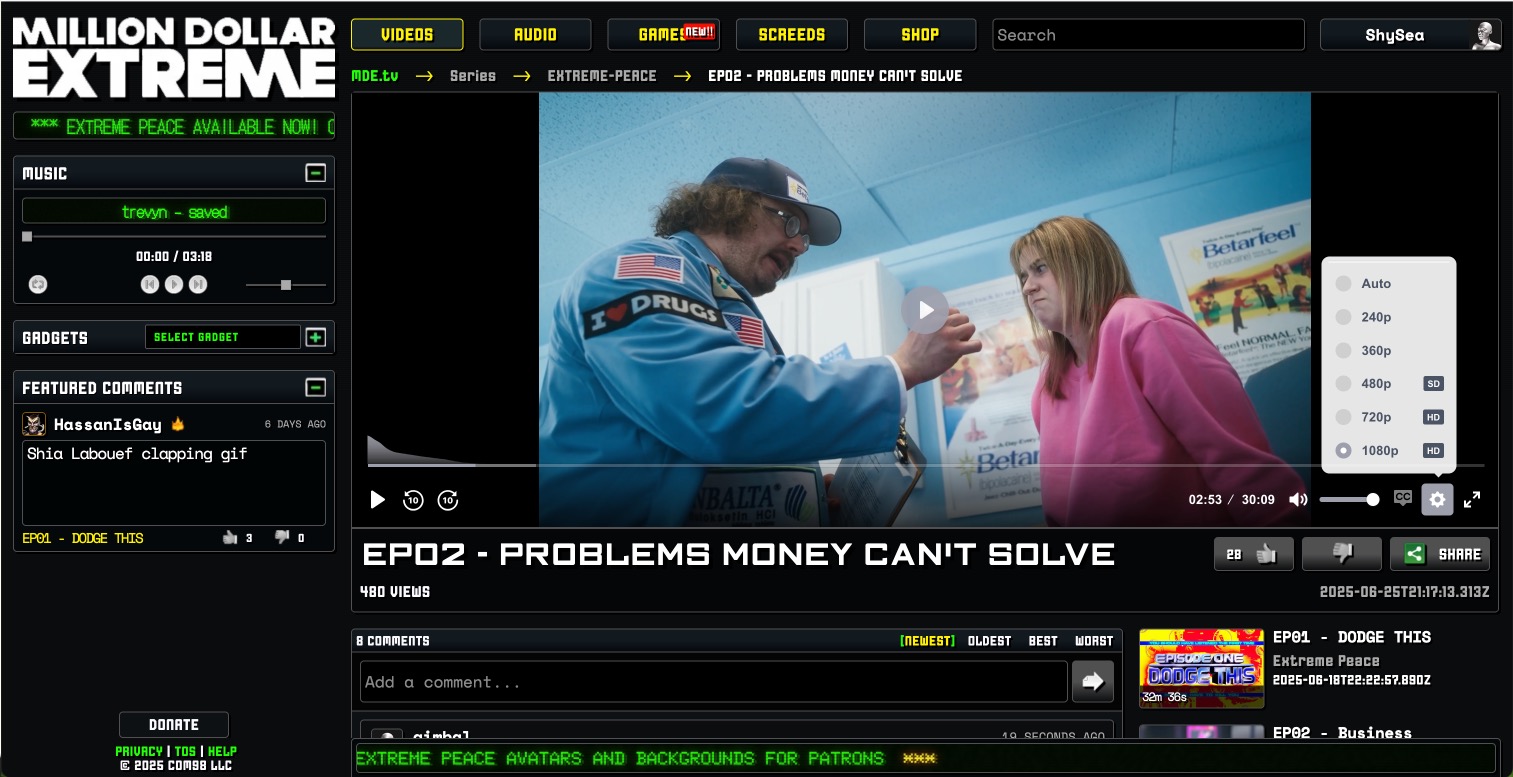Click the ShySea avatar image
Viewport: 1513px width, 777px height.
pos(1486,35)
